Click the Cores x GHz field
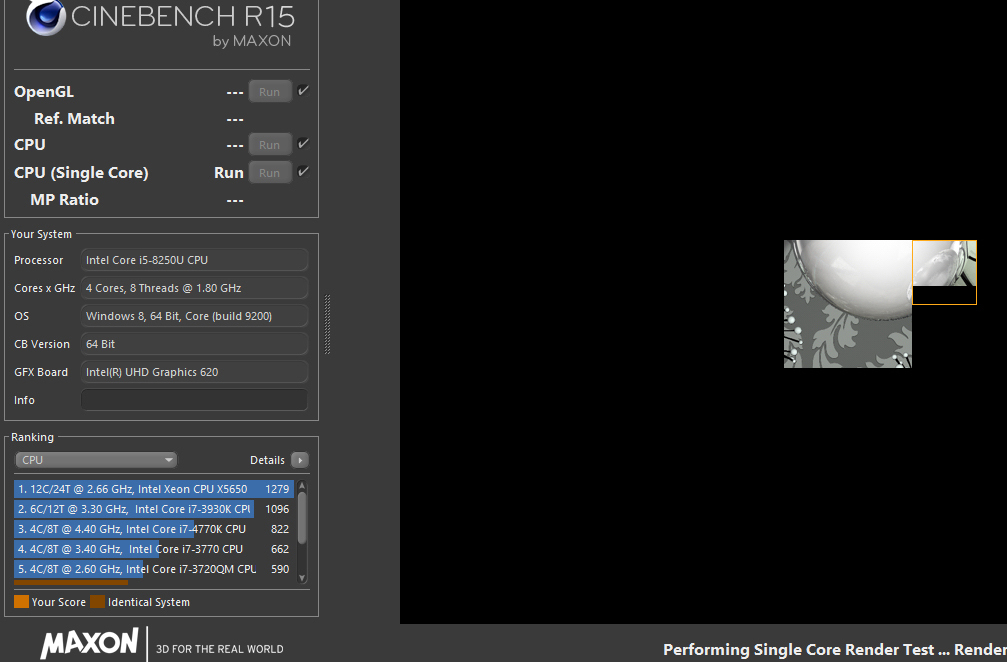 [194, 288]
